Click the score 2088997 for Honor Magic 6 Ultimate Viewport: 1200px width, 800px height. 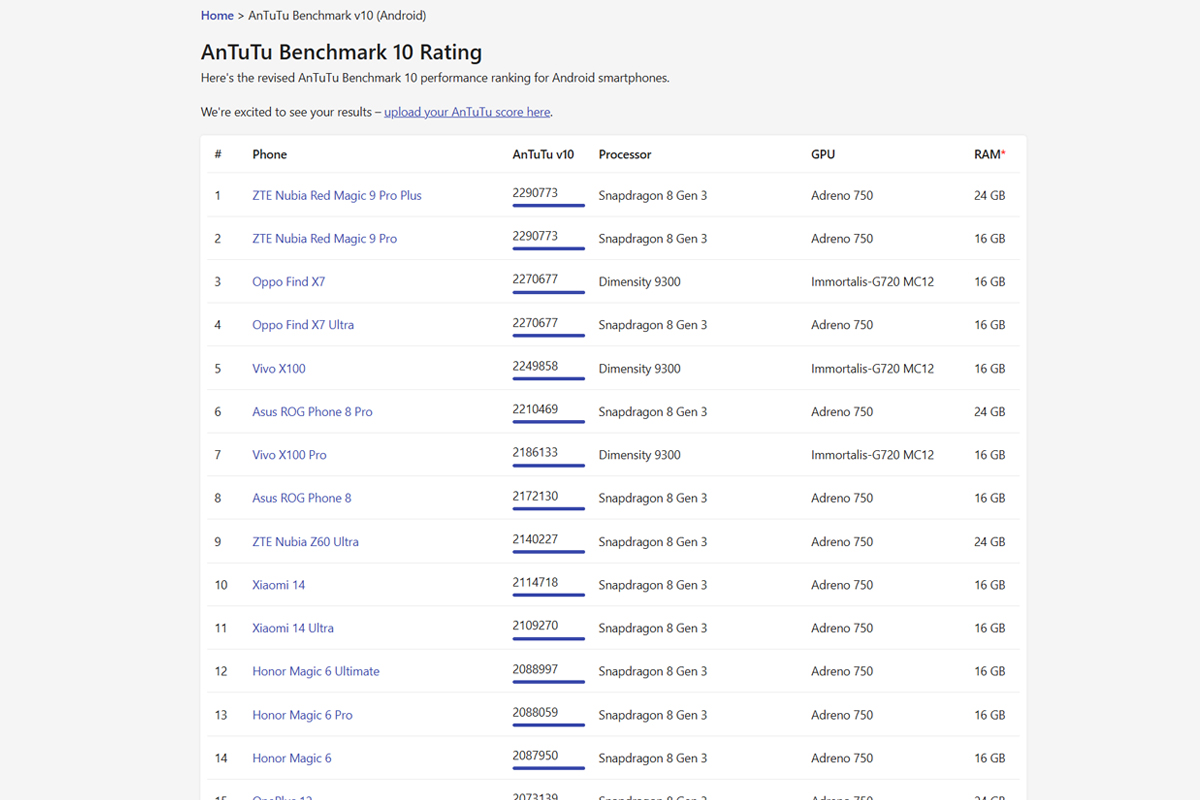tap(535, 669)
